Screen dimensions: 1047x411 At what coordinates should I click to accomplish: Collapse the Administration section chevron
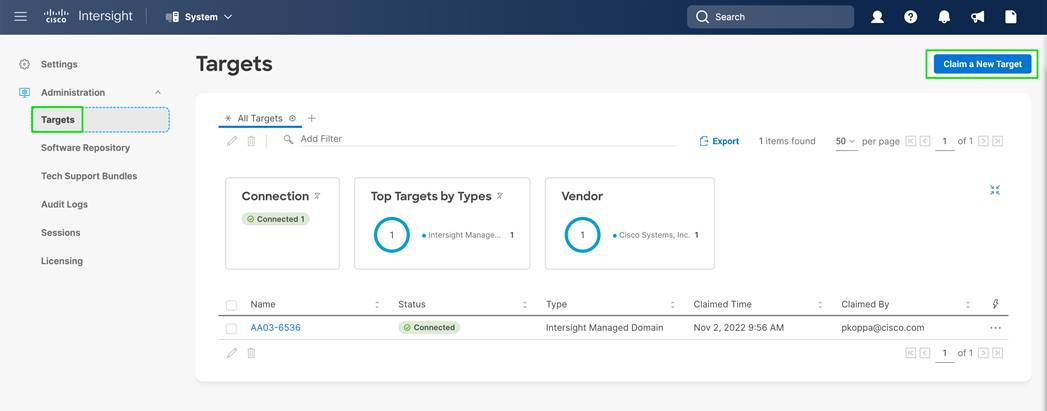click(158, 92)
